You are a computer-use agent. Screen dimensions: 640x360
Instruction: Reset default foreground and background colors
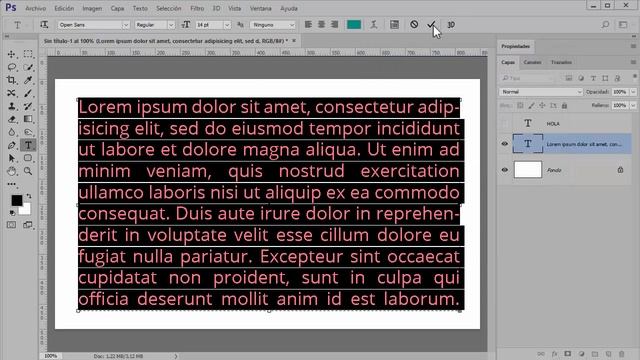[12, 213]
